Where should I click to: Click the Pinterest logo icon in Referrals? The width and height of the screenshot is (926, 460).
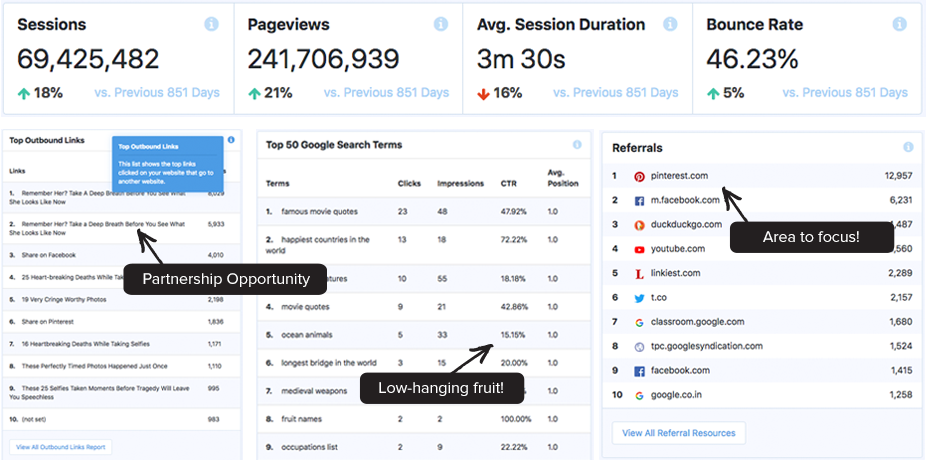click(x=639, y=177)
